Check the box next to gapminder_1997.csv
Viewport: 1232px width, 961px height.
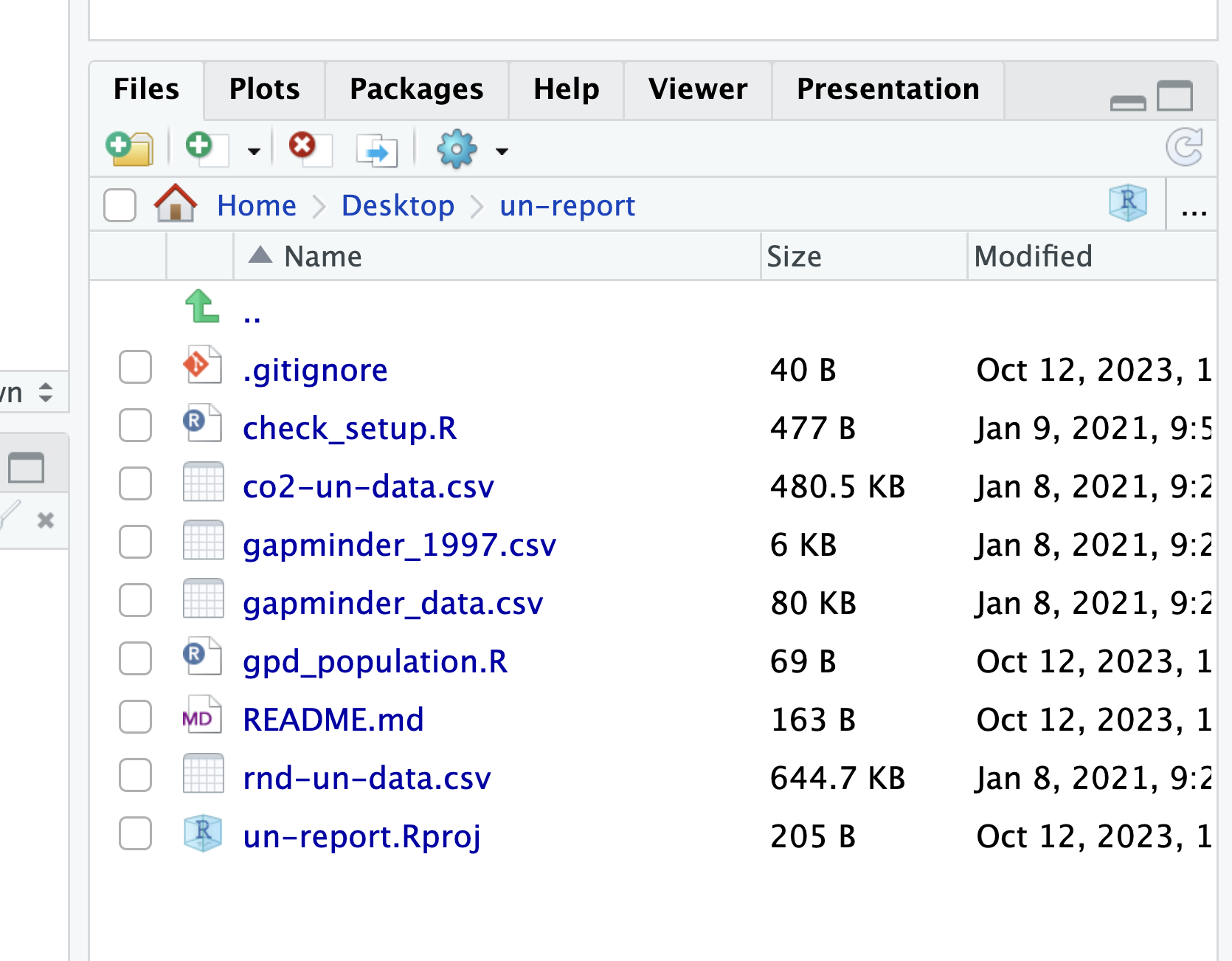click(136, 542)
